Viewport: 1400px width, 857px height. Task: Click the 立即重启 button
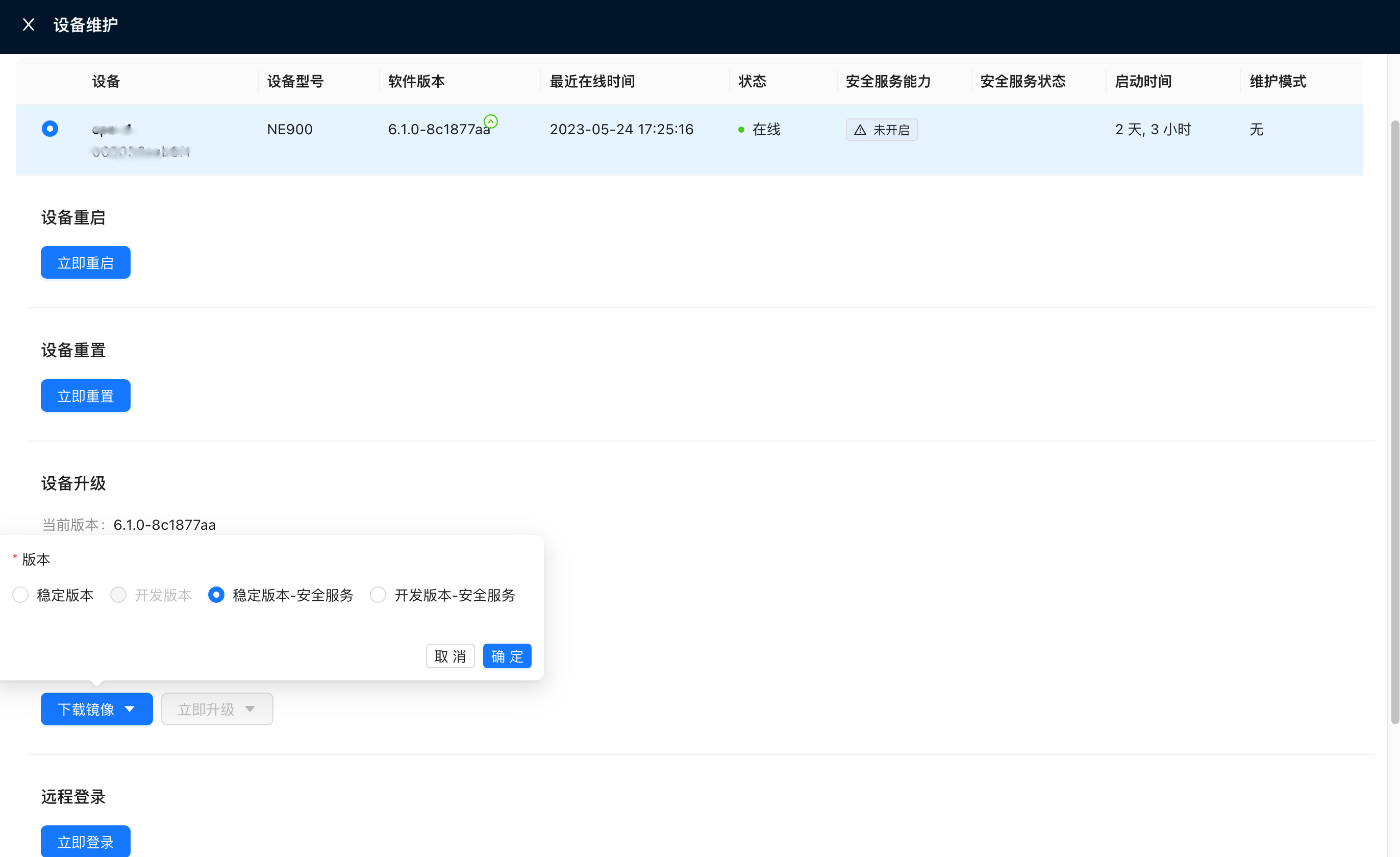(x=86, y=262)
